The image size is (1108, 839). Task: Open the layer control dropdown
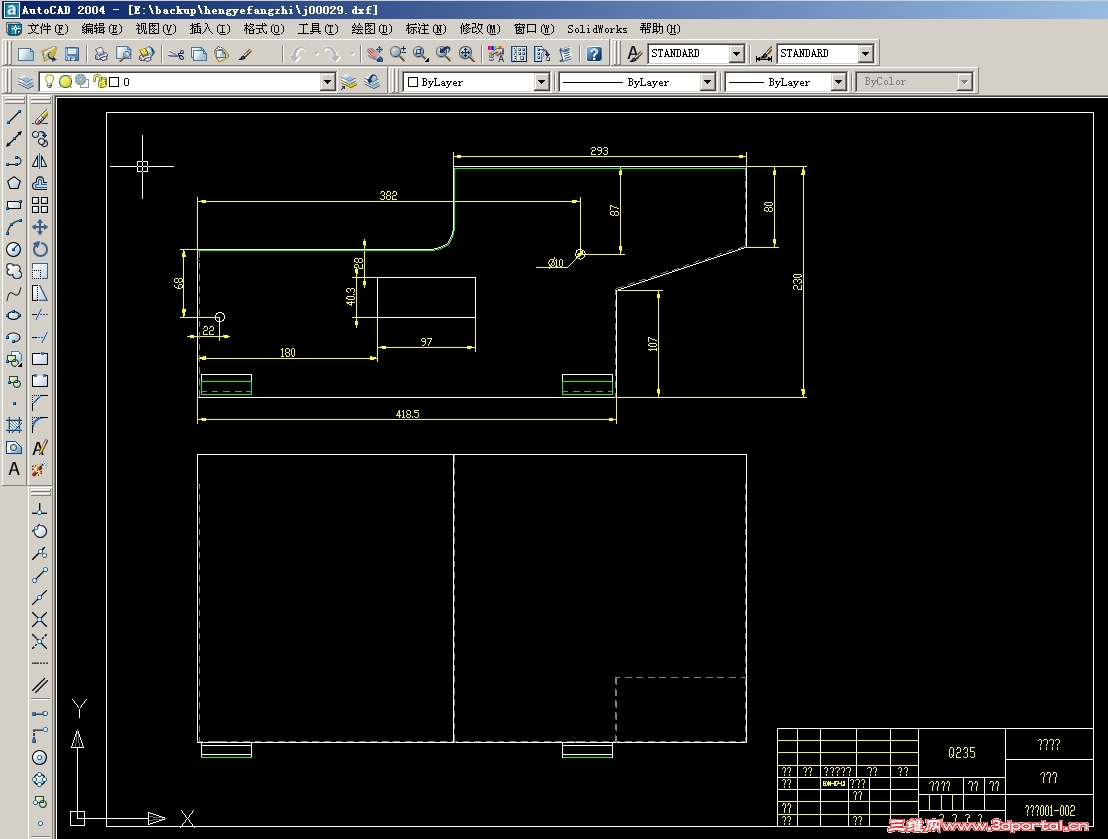click(x=327, y=81)
